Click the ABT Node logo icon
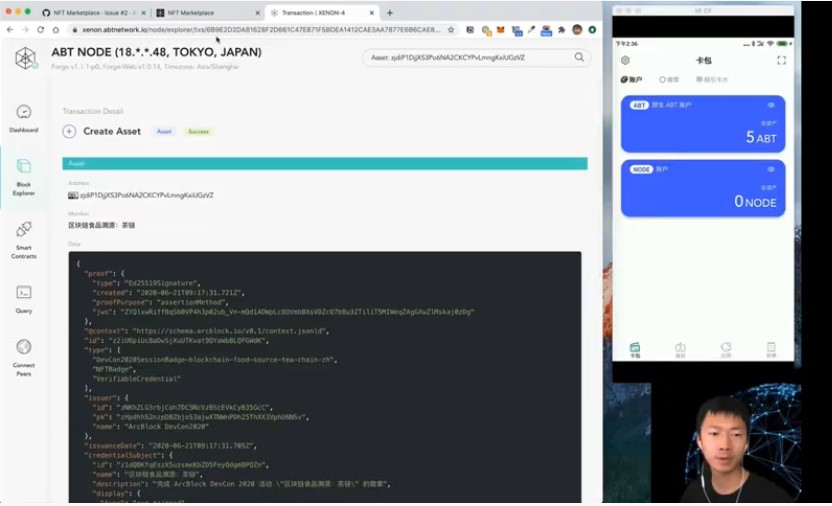This screenshot has height=506, width=832. [x=25, y=58]
